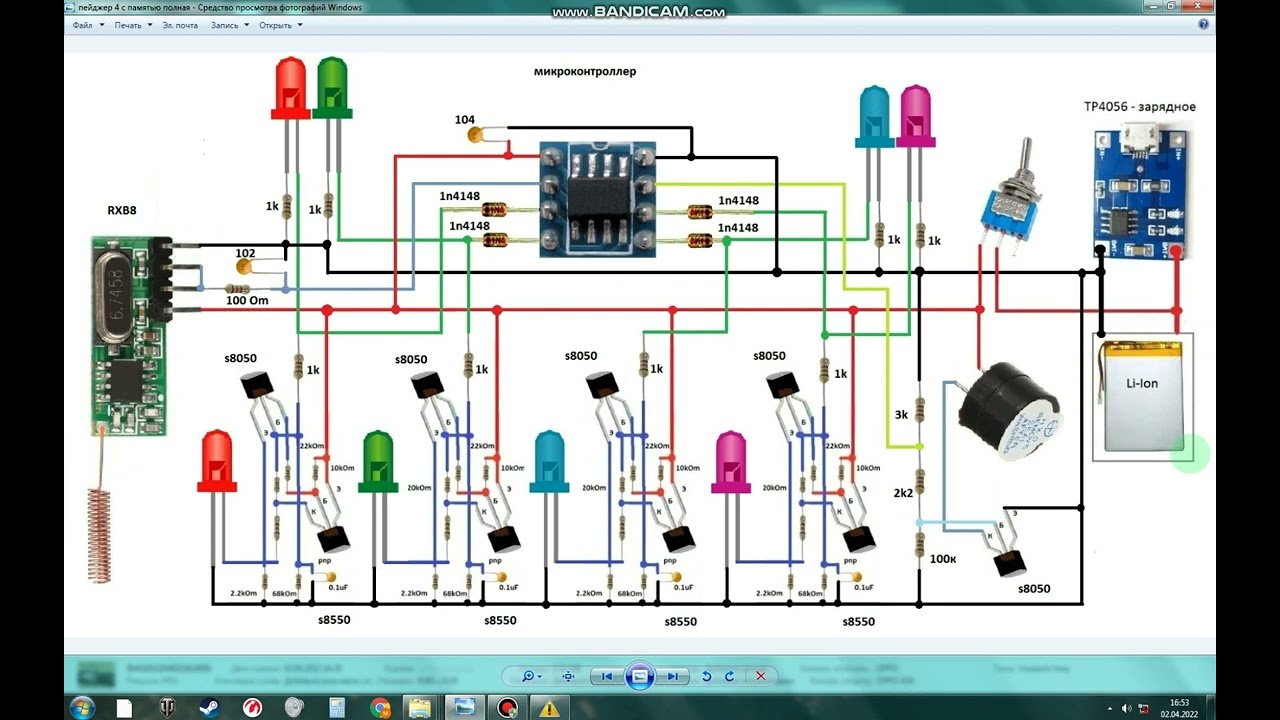Open the gray sphere taskbar icon

coord(296,708)
